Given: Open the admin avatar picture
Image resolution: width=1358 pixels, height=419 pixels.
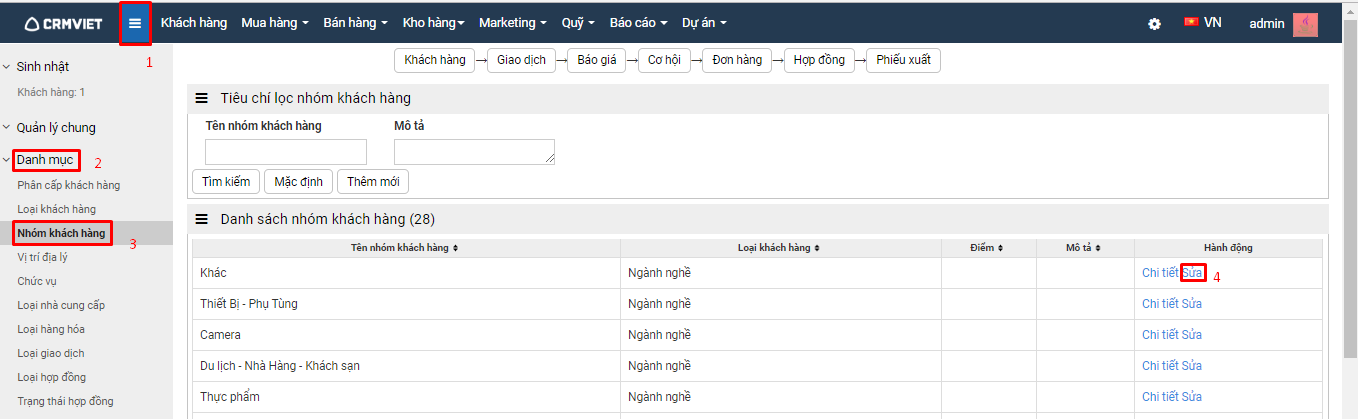Looking at the screenshot, I should (1305, 23).
